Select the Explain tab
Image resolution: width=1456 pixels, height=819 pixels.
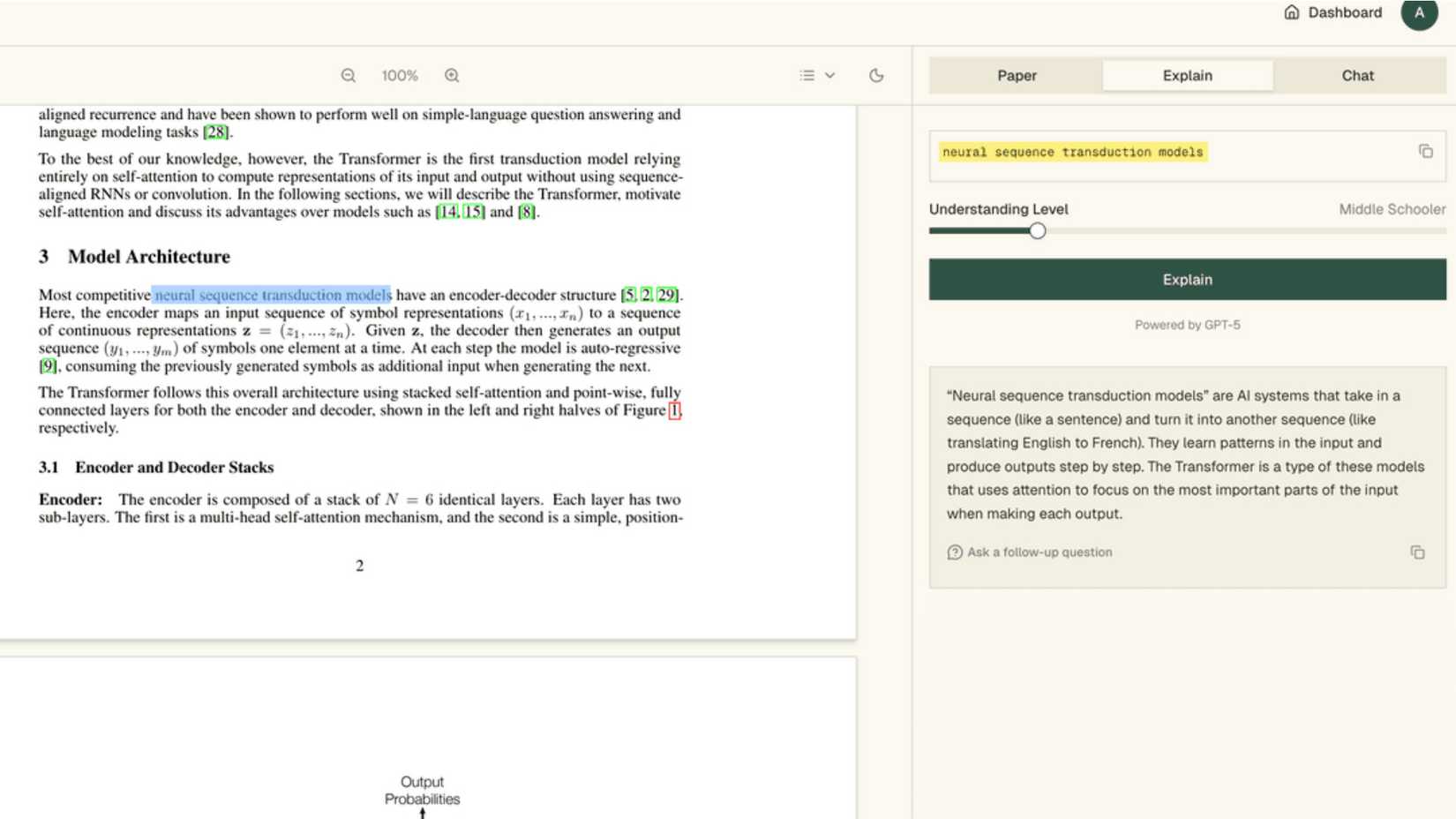tap(1187, 76)
